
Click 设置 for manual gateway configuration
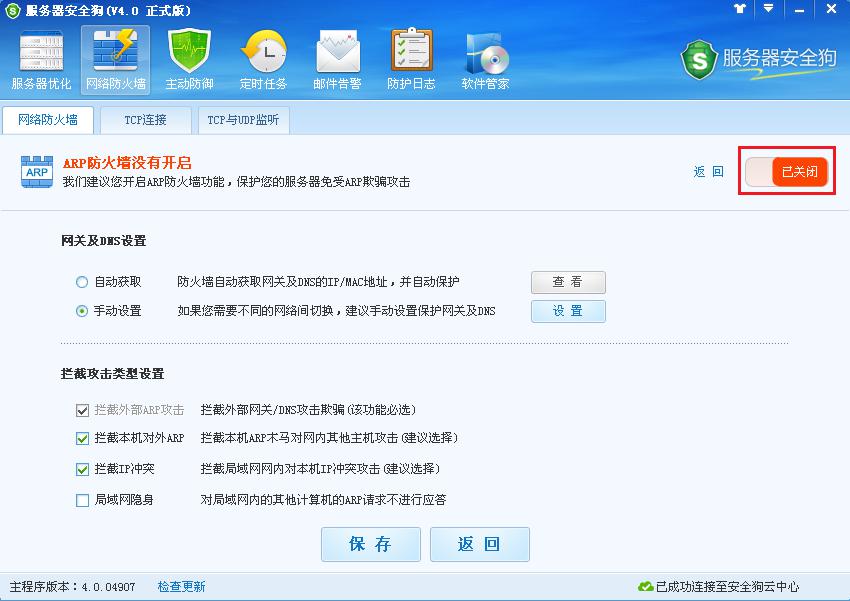(x=568, y=311)
